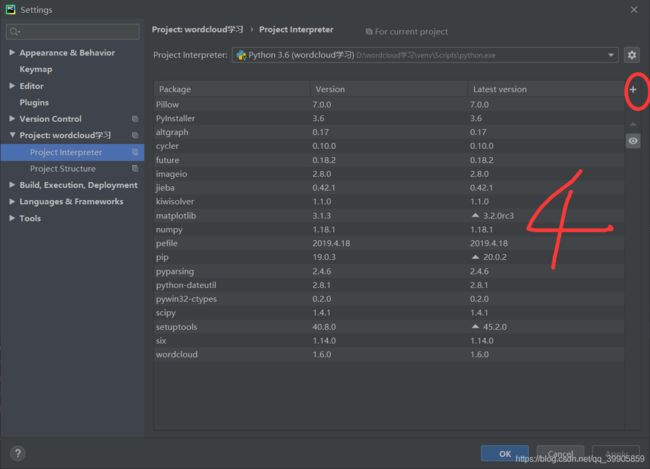Select the python-dateutil package row
The image size is (650, 469).
[389, 285]
